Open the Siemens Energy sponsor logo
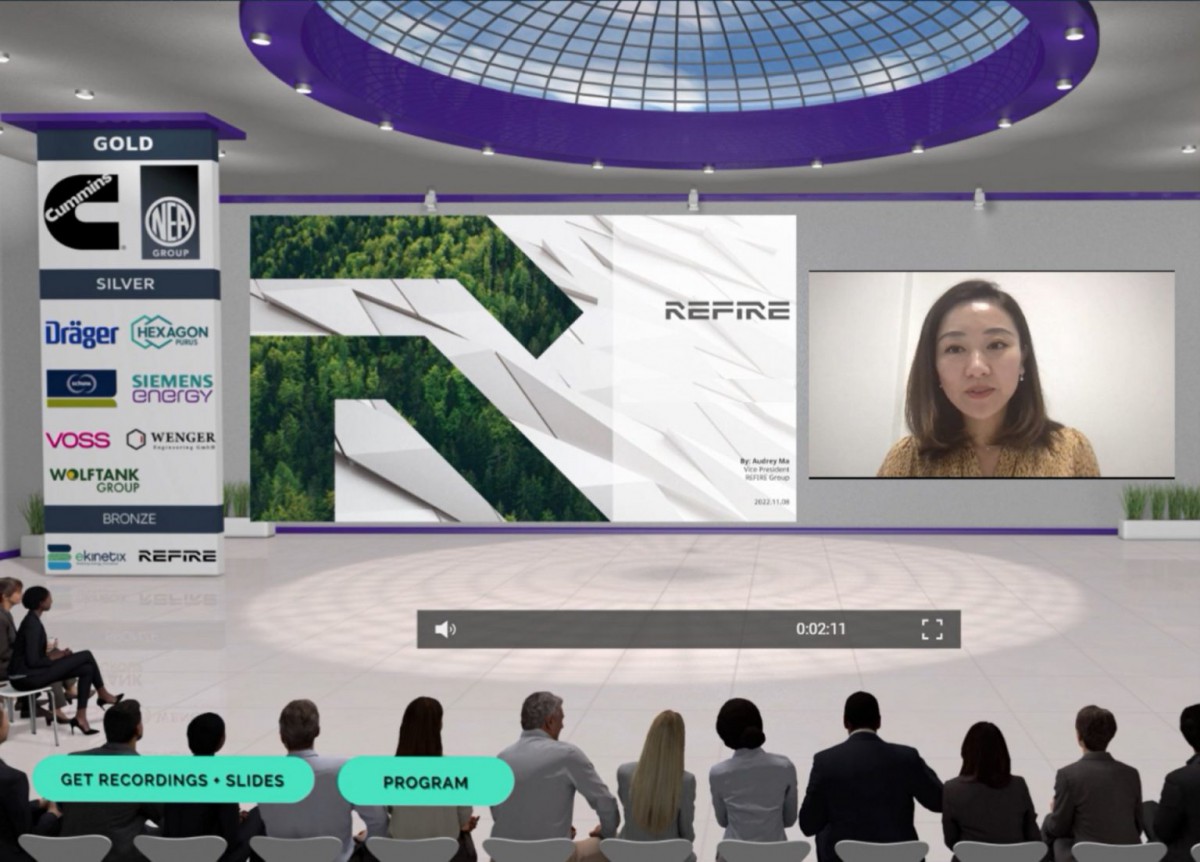1200x862 pixels. 172,388
